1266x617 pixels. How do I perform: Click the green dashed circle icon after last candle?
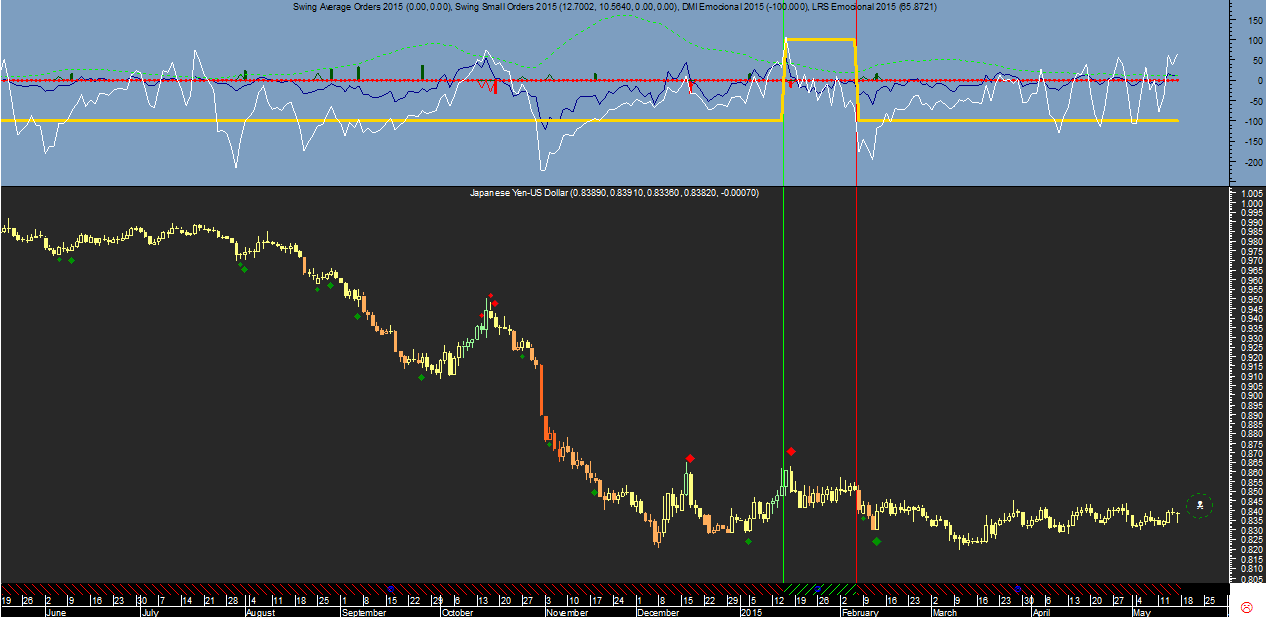(1200, 506)
